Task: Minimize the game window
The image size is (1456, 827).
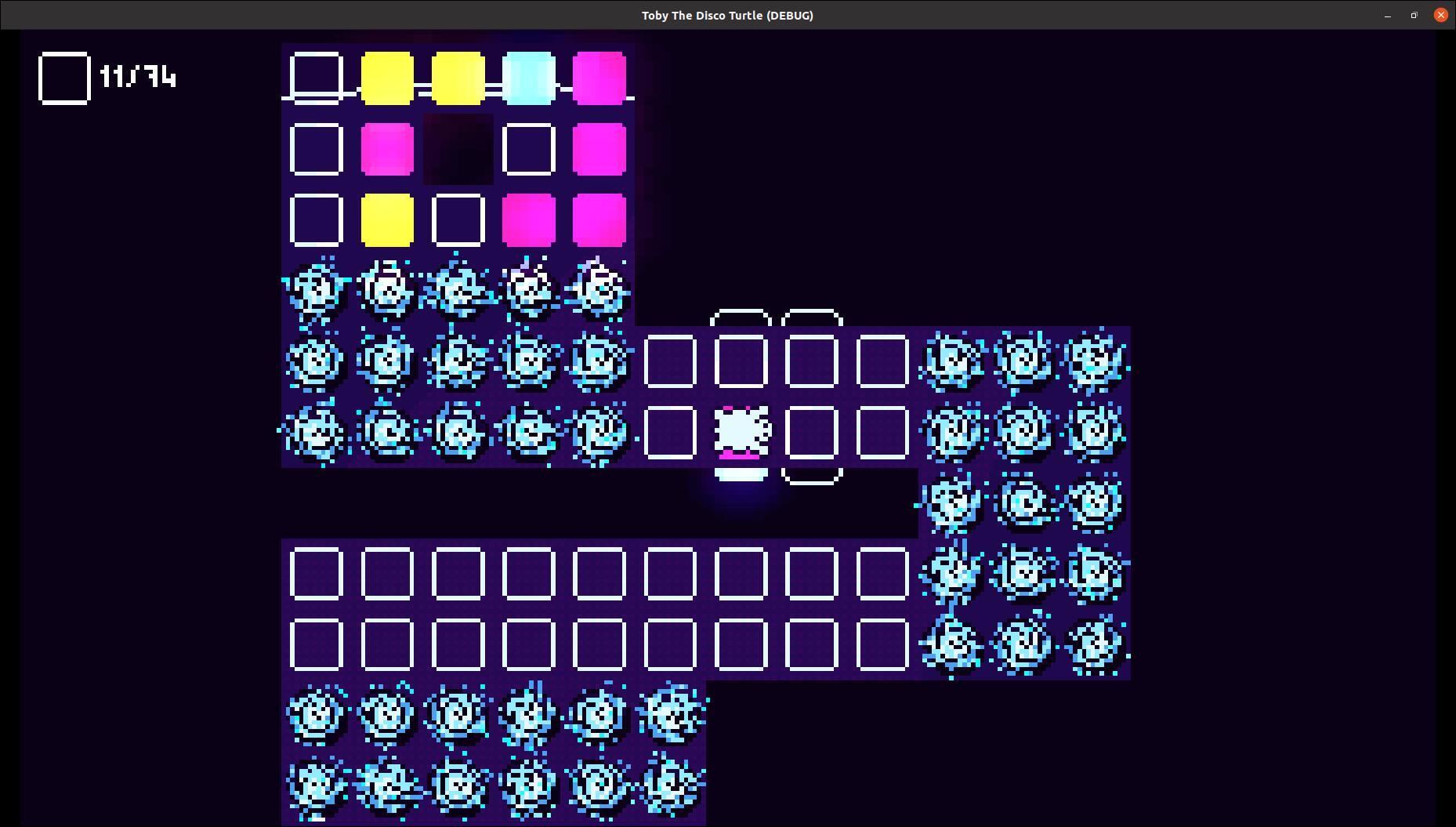Action: tap(1388, 16)
